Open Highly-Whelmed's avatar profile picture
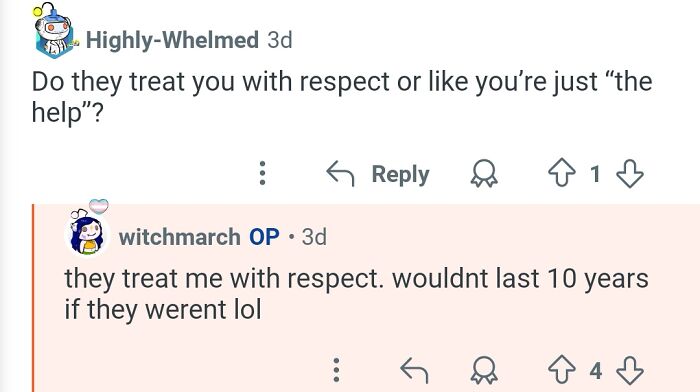Screen dimensions: 700x392 tap(54, 31)
